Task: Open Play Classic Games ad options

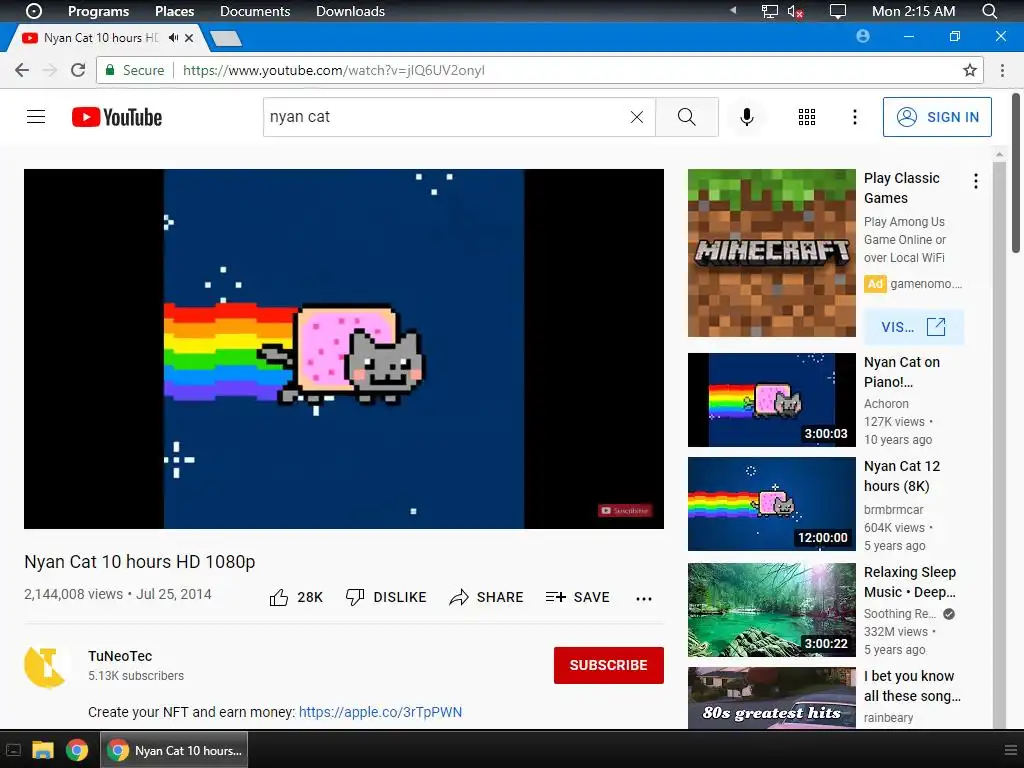Action: [x=976, y=181]
